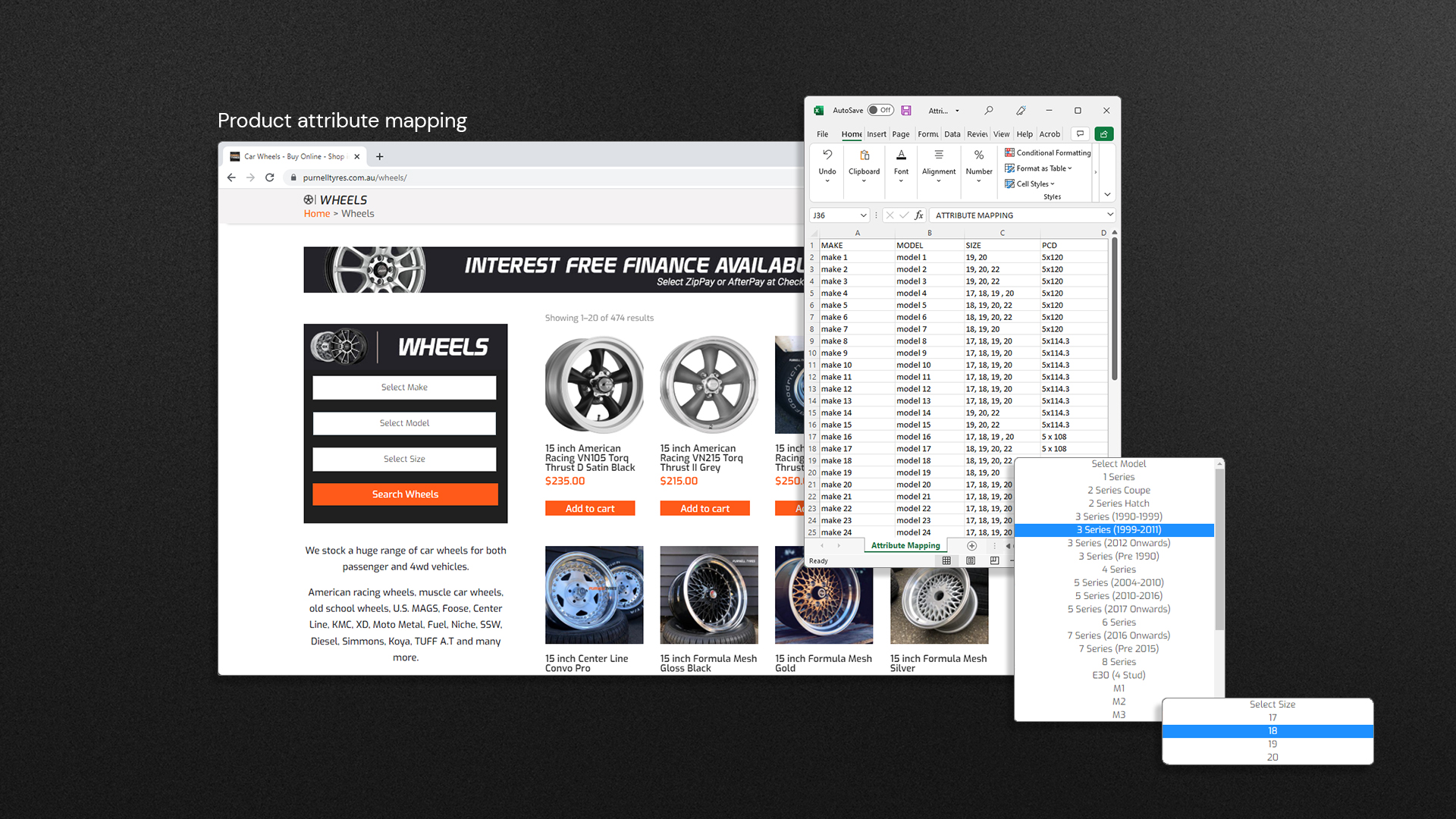This screenshot has width=1456, height=819.
Task: Open the Select Make dropdown
Action: point(404,388)
